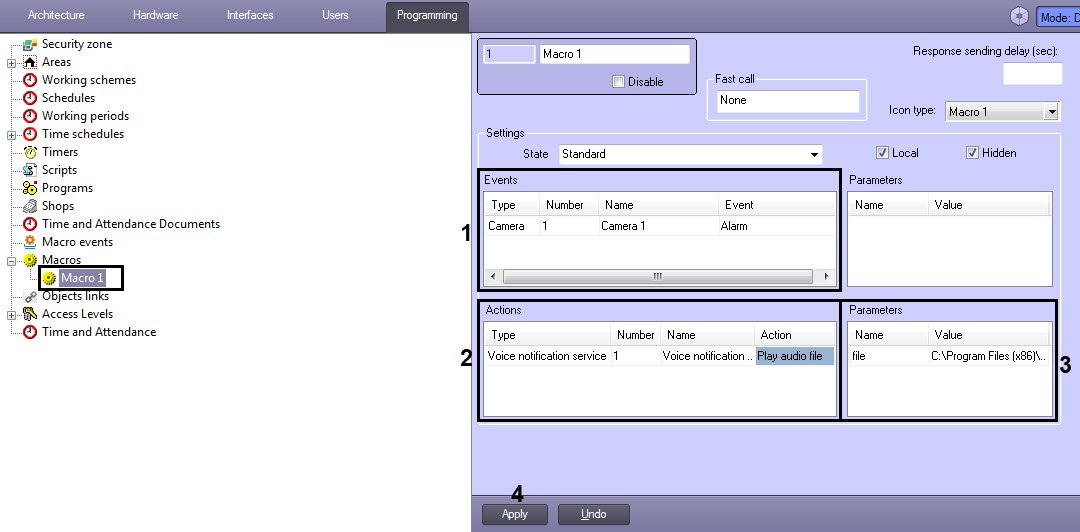The image size is (1080, 532).
Task: Expand the Time schedules tree node
Action: click(x=11, y=134)
